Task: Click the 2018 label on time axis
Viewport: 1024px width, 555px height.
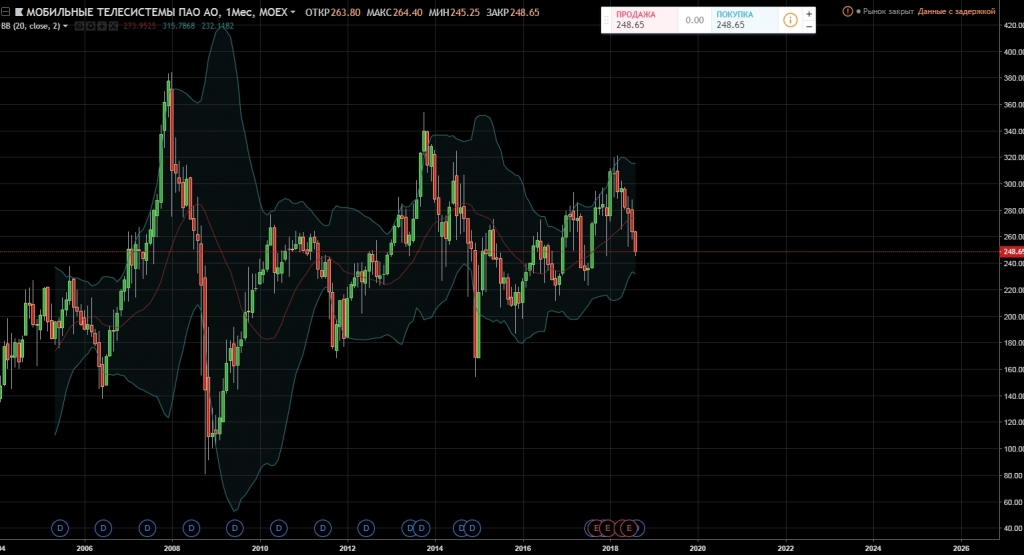Action: pyautogui.click(x=610, y=548)
